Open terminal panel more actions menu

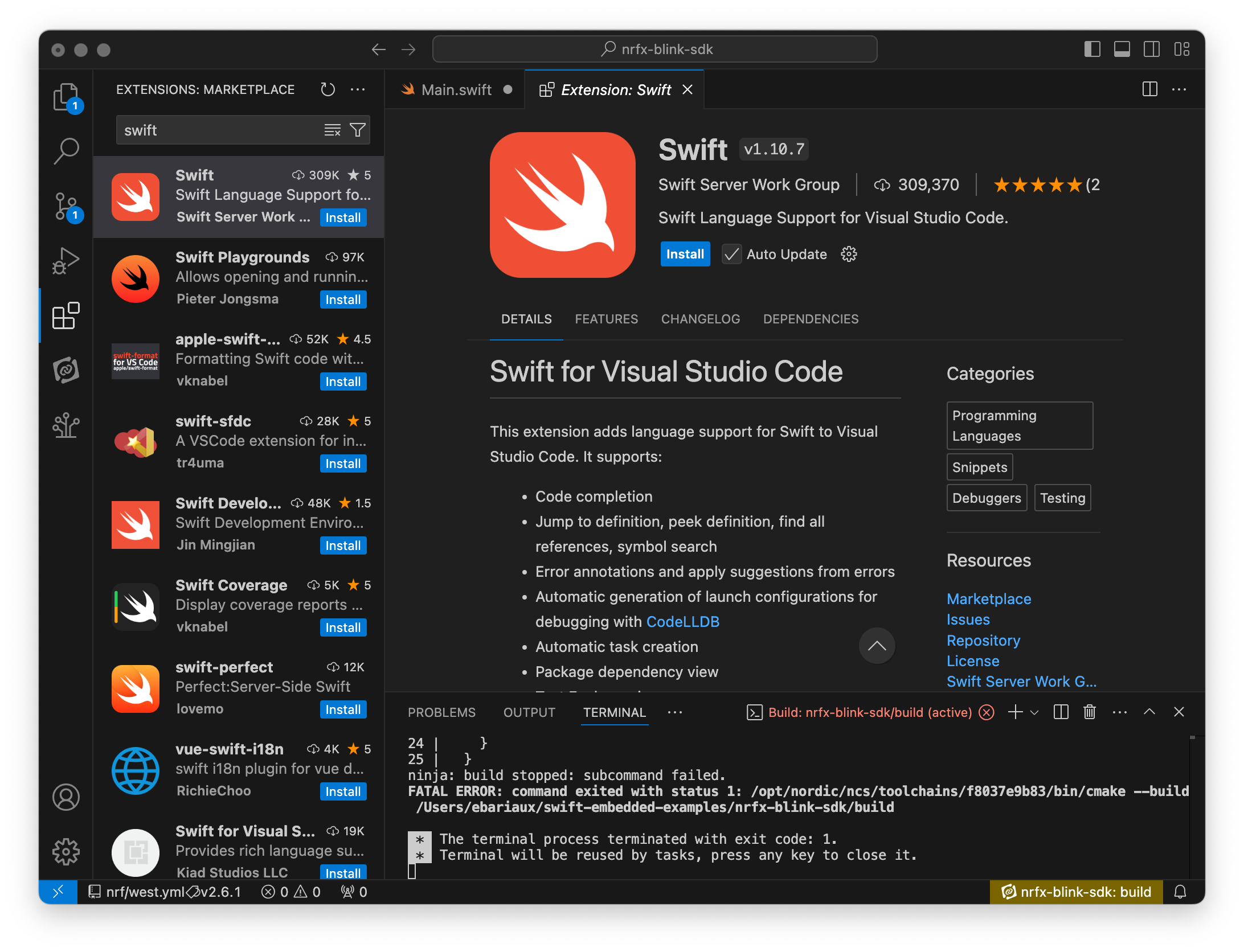[x=1120, y=712]
